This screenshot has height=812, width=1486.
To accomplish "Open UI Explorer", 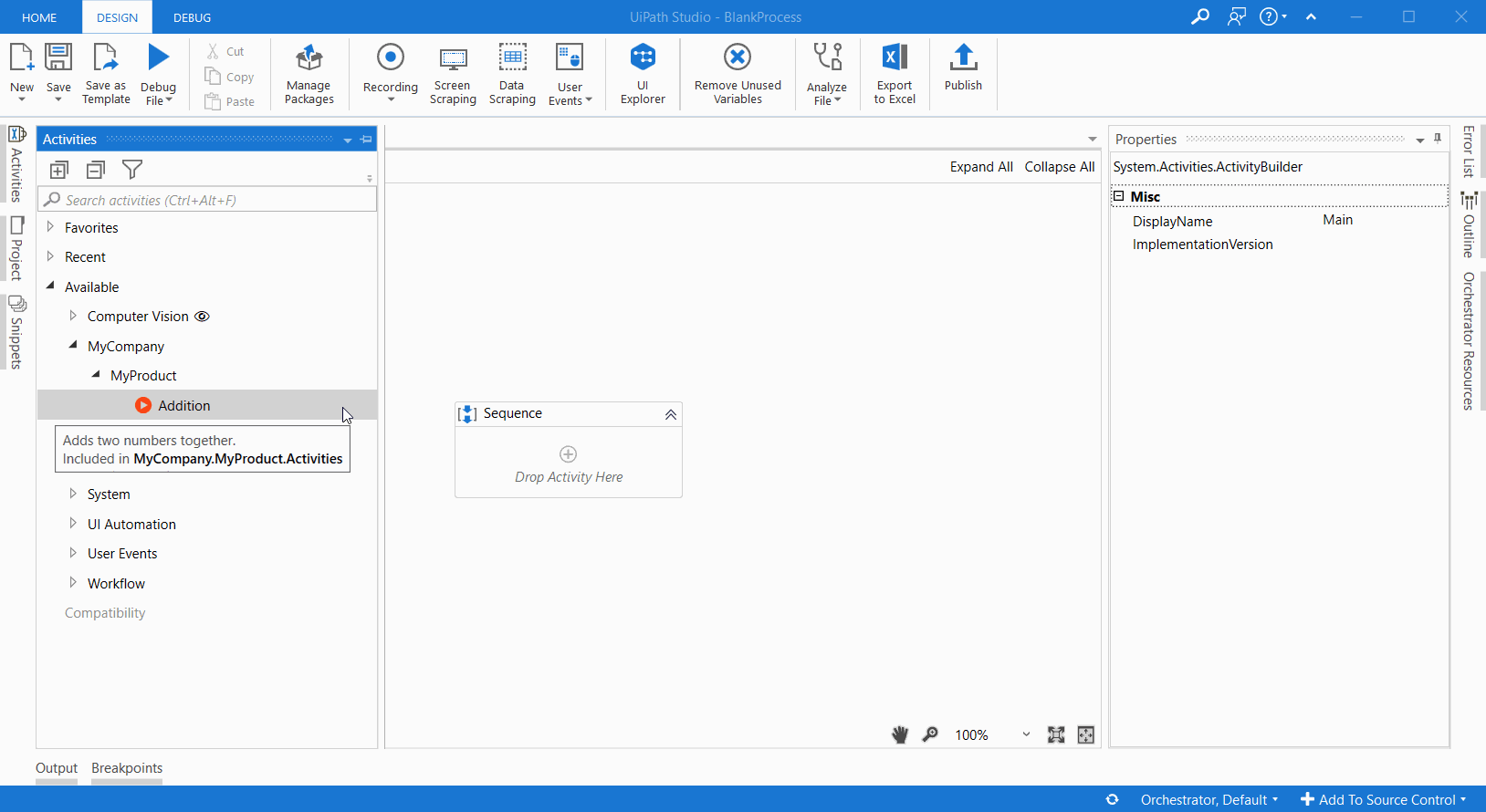I will point(643,73).
